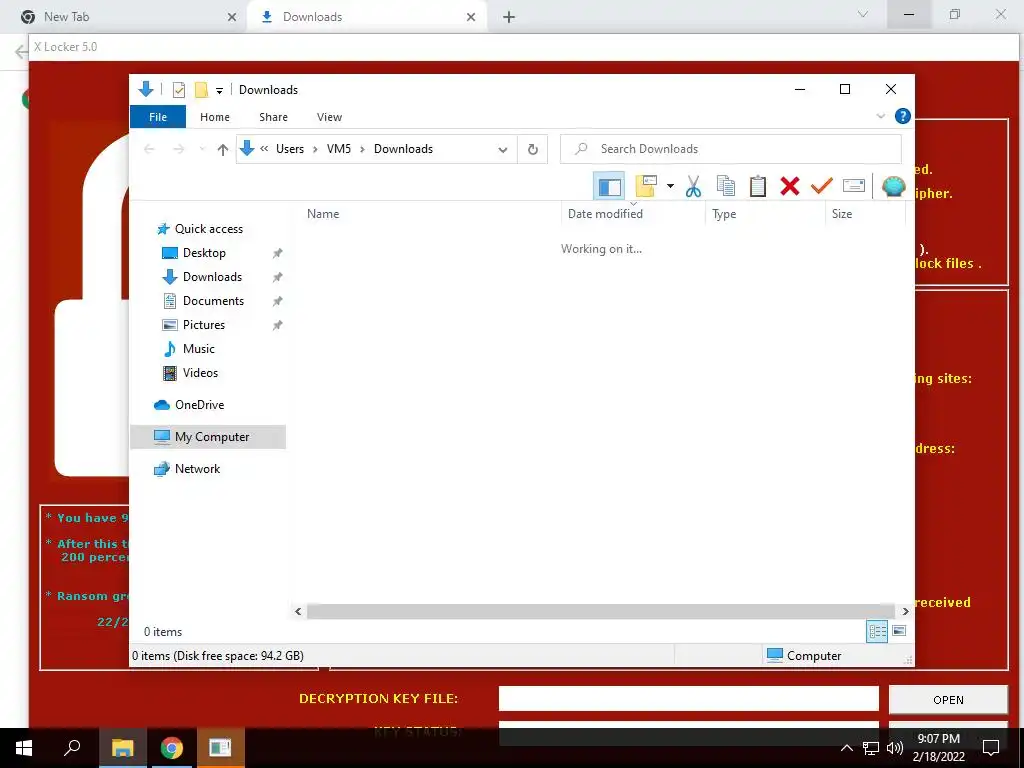This screenshot has width=1024, height=768.
Task: Open Explorer help question mark icon
Action: click(x=903, y=116)
